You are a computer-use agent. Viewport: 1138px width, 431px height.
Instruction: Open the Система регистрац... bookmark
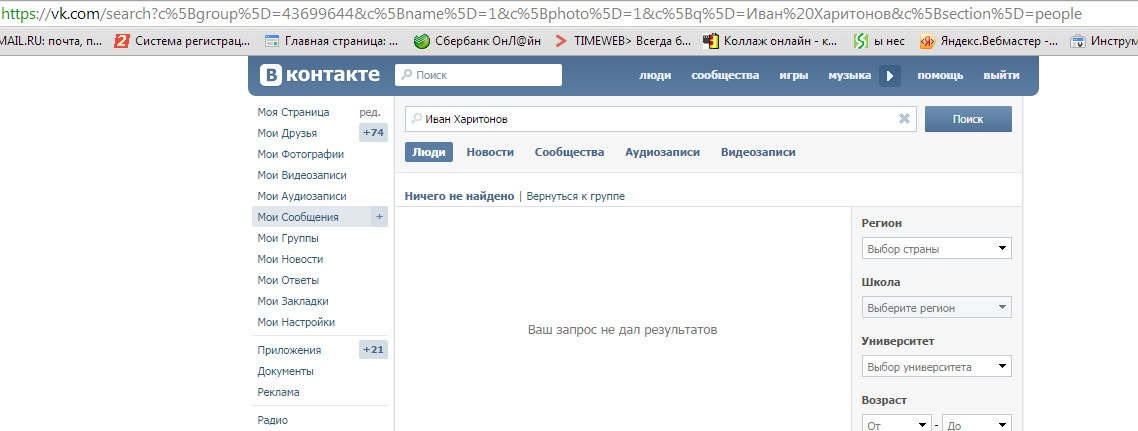[x=183, y=41]
